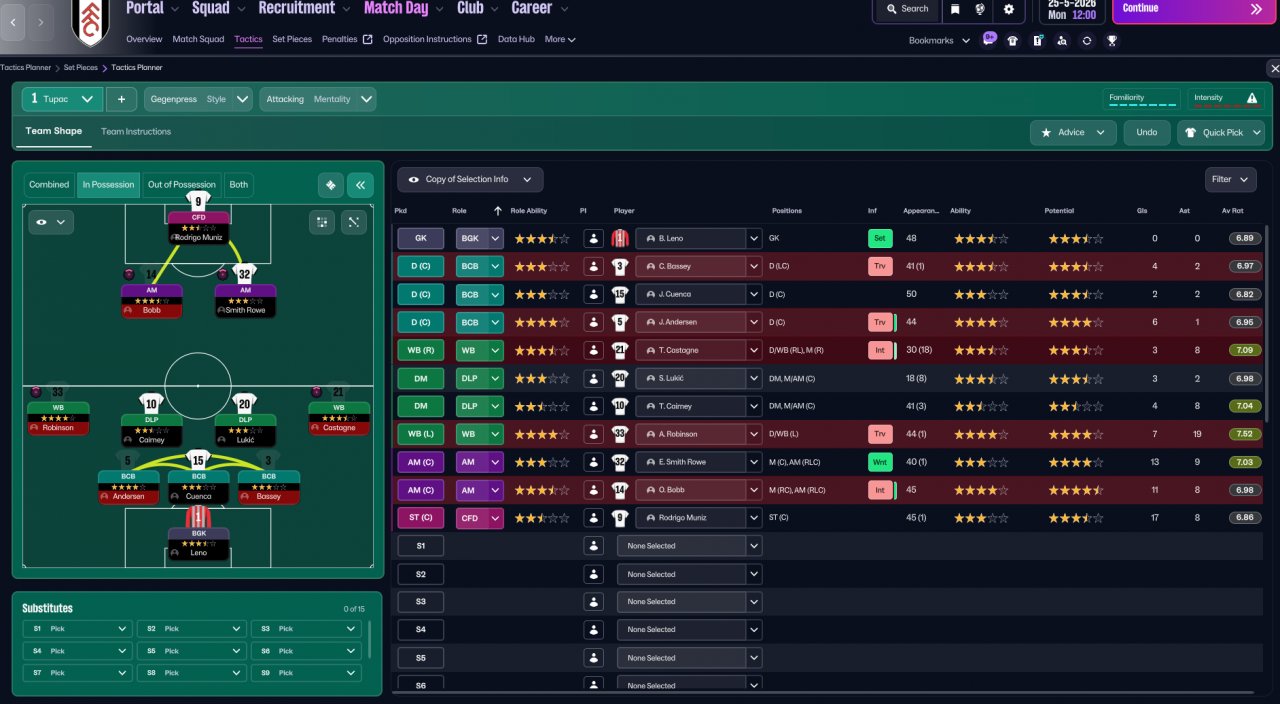Click the alert document shortcut icon

[1037, 41]
